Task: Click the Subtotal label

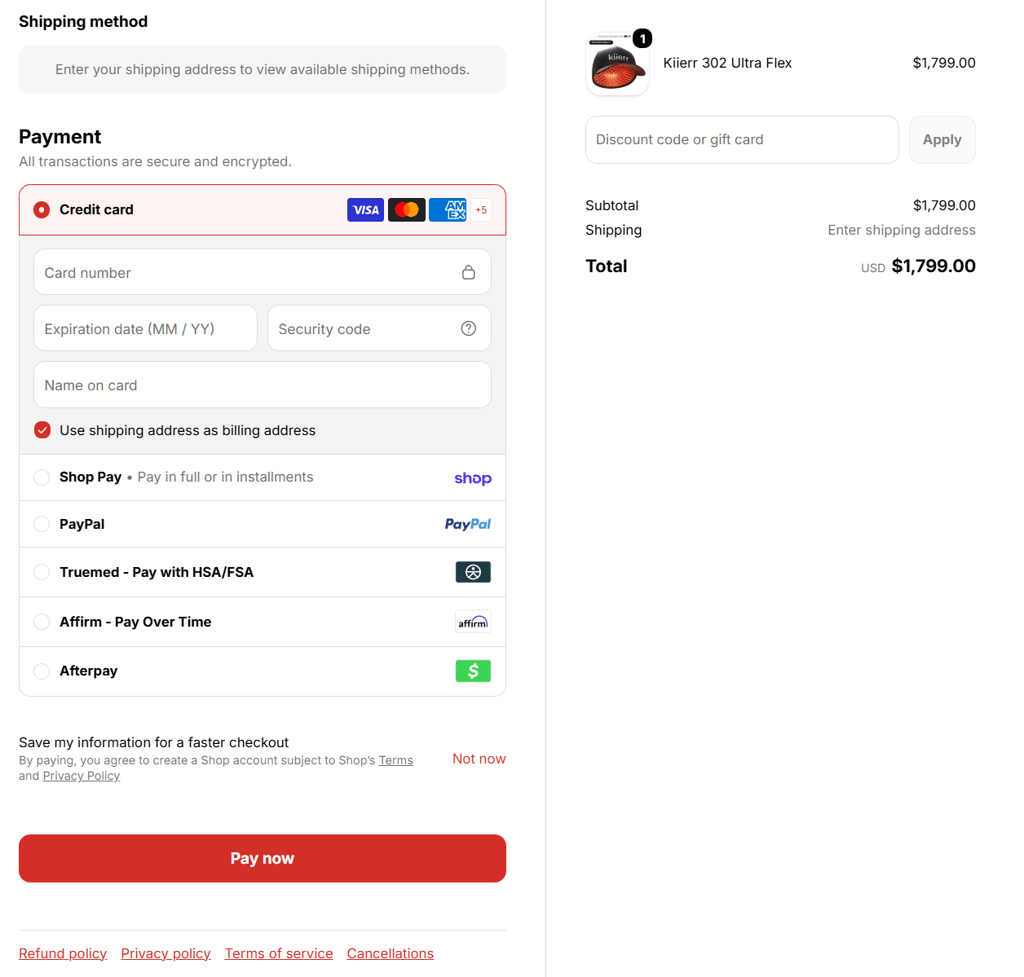Action: point(612,205)
